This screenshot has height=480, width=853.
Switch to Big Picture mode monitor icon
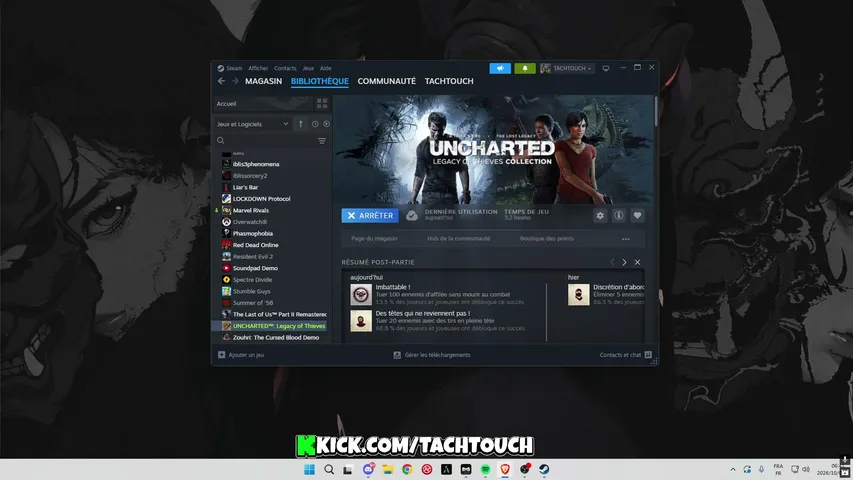[x=605, y=68]
